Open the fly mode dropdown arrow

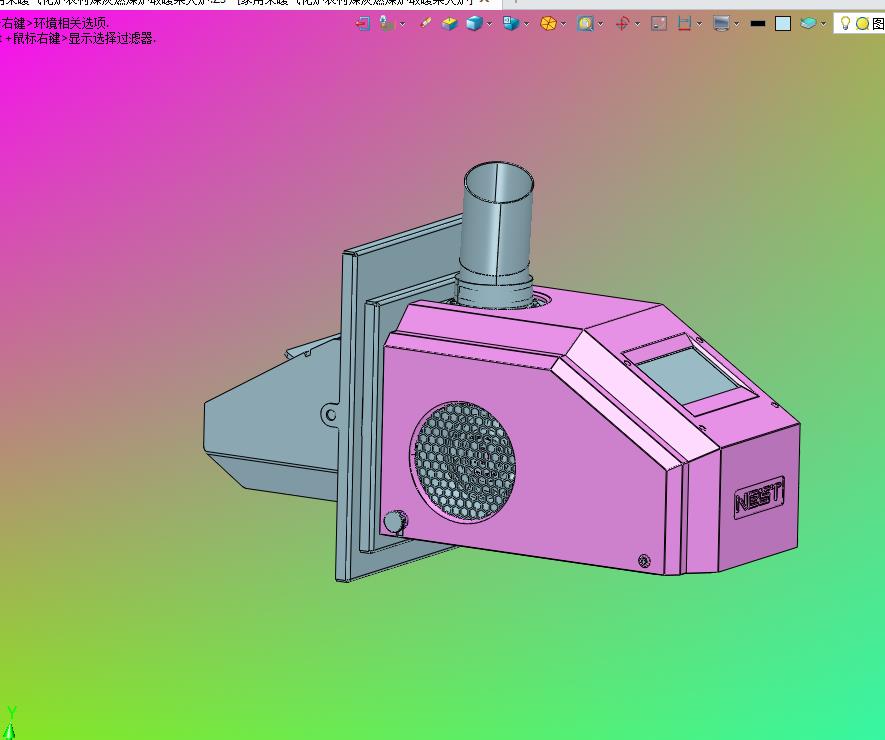pyautogui.click(x=402, y=24)
